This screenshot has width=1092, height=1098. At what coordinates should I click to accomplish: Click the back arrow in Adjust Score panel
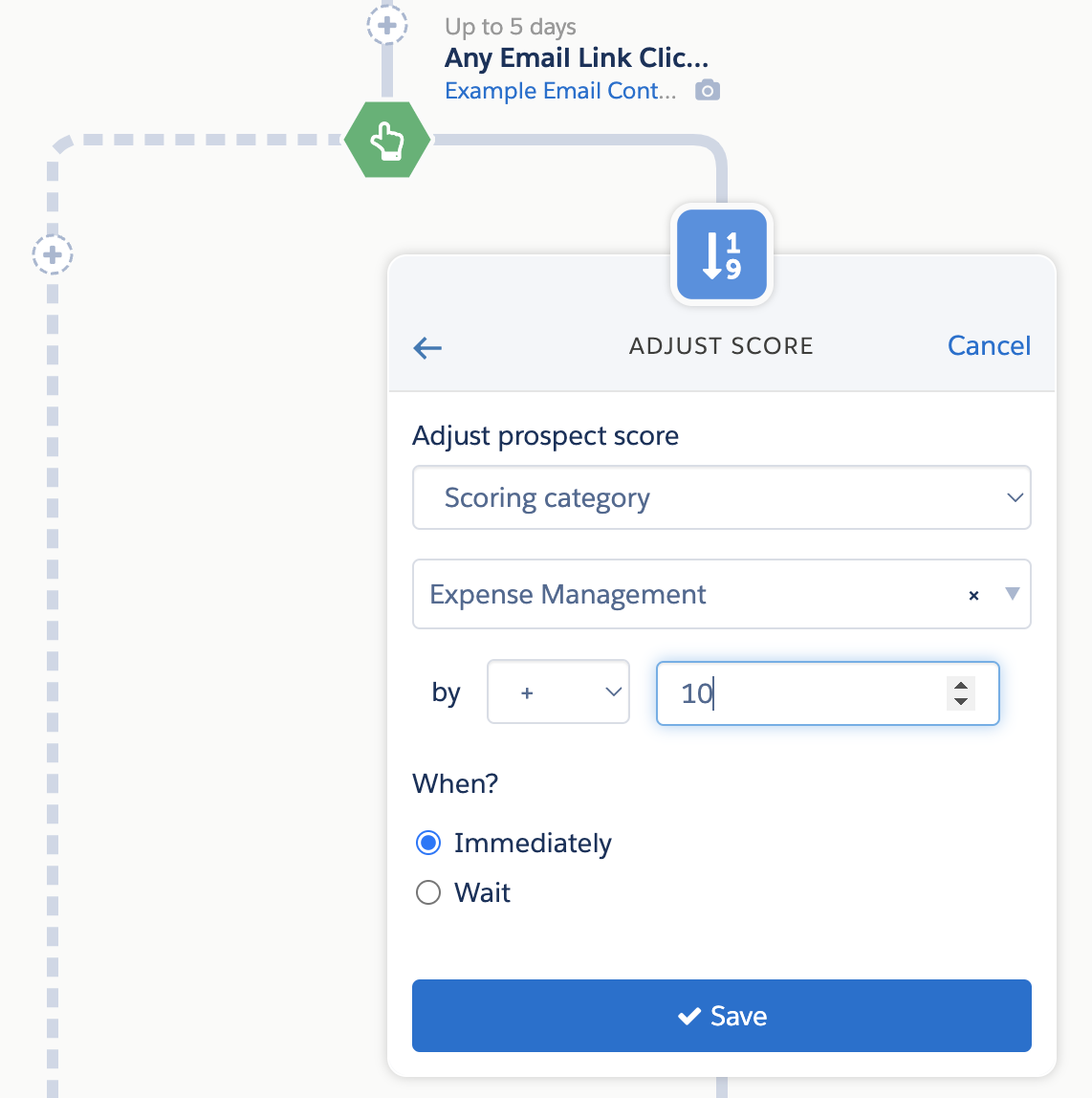click(427, 348)
